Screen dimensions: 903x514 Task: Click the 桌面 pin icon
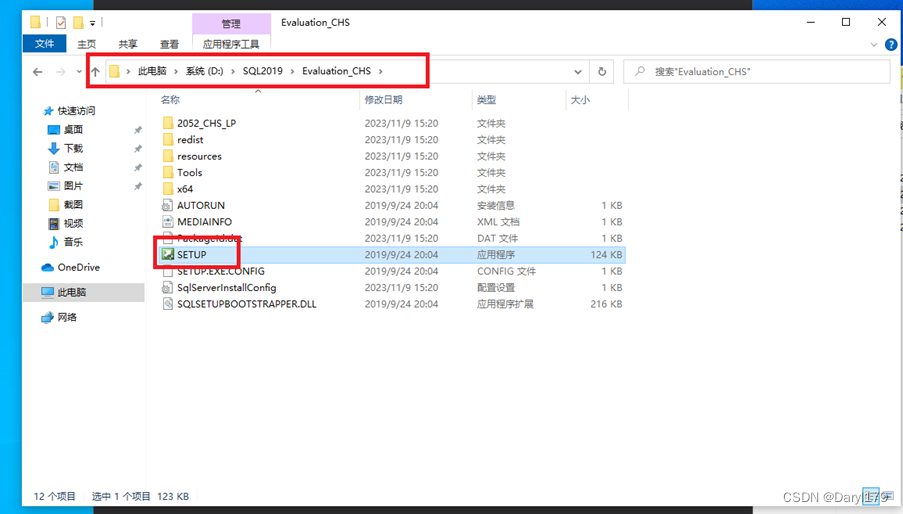point(138,130)
